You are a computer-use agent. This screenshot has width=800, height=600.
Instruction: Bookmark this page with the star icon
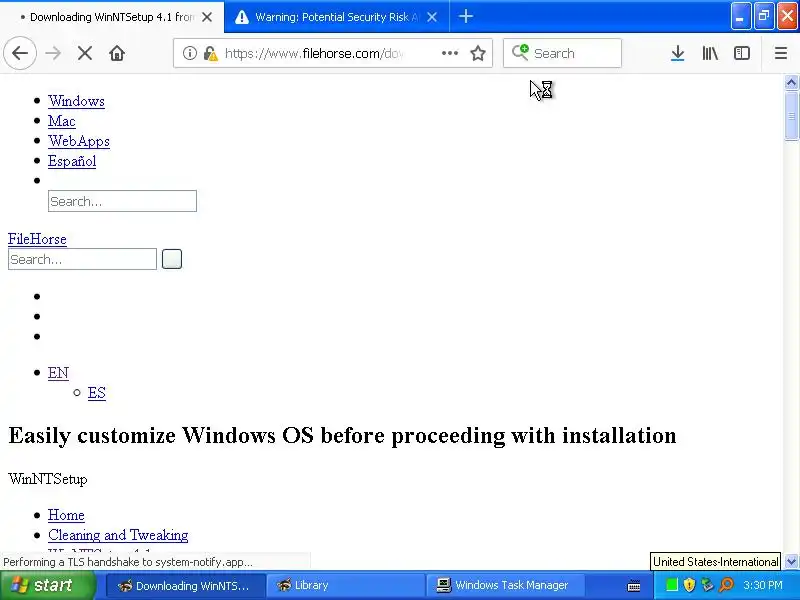(478, 53)
